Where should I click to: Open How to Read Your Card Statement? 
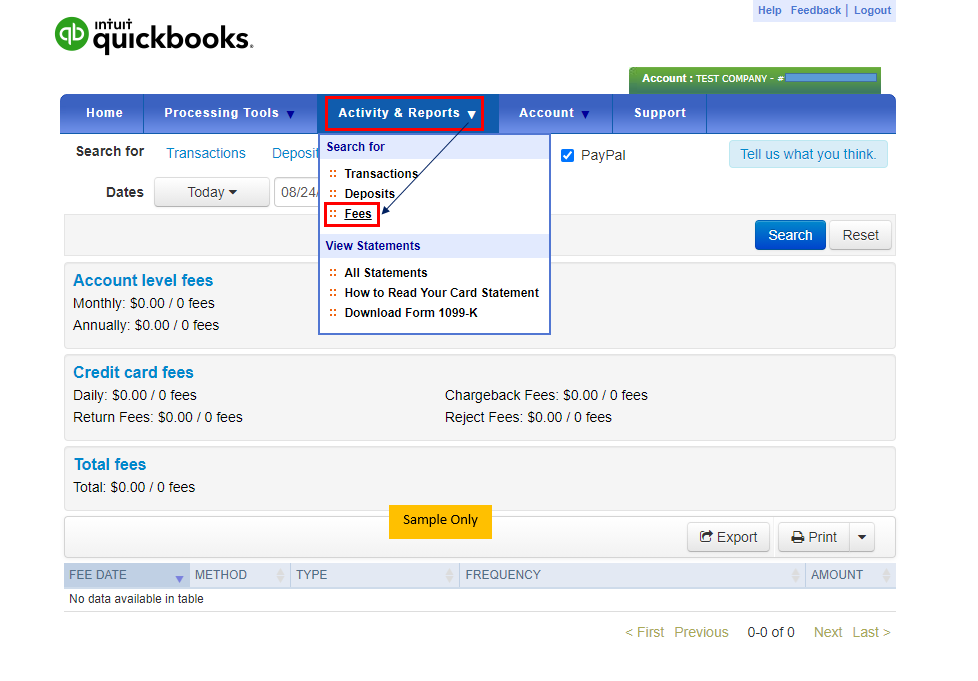point(442,292)
